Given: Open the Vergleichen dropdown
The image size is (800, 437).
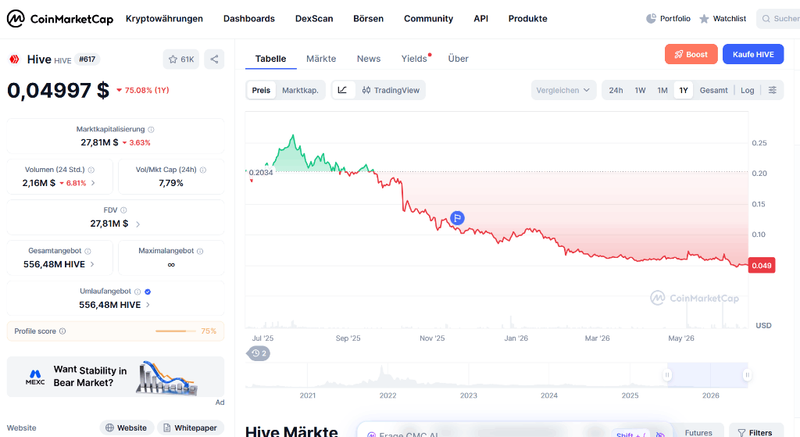Looking at the screenshot, I should click(563, 90).
